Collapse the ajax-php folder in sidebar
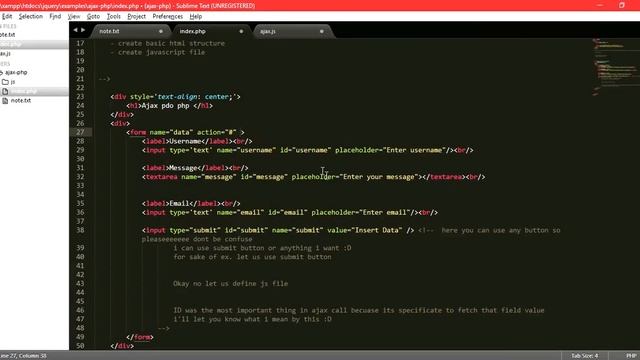The width and height of the screenshot is (640, 360). pyautogui.click(x=15, y=72)
